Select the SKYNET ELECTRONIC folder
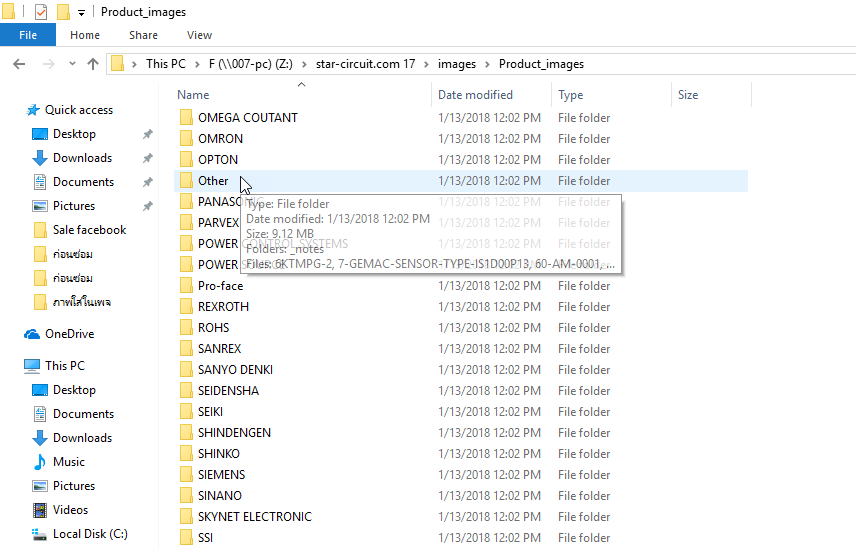The image size is (856, 550). click(254, 517)
